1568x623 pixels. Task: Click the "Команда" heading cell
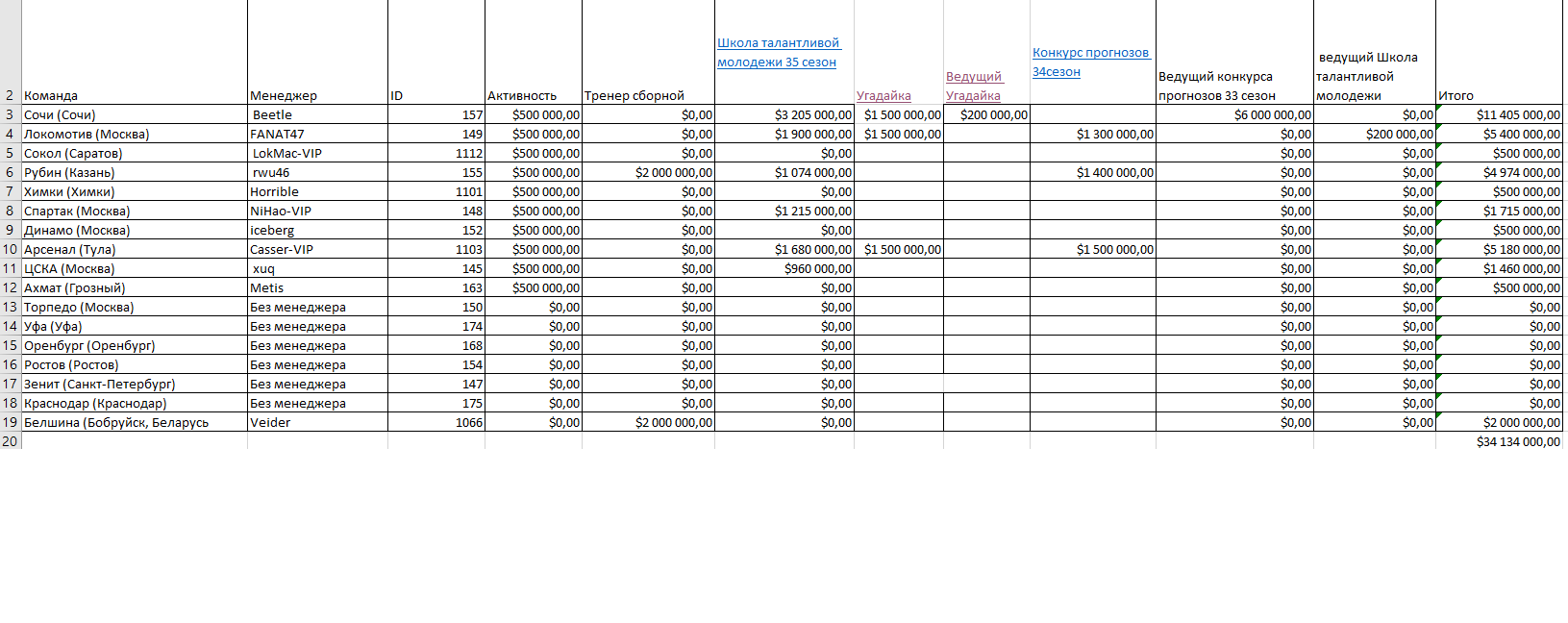(x=51, y=95)
